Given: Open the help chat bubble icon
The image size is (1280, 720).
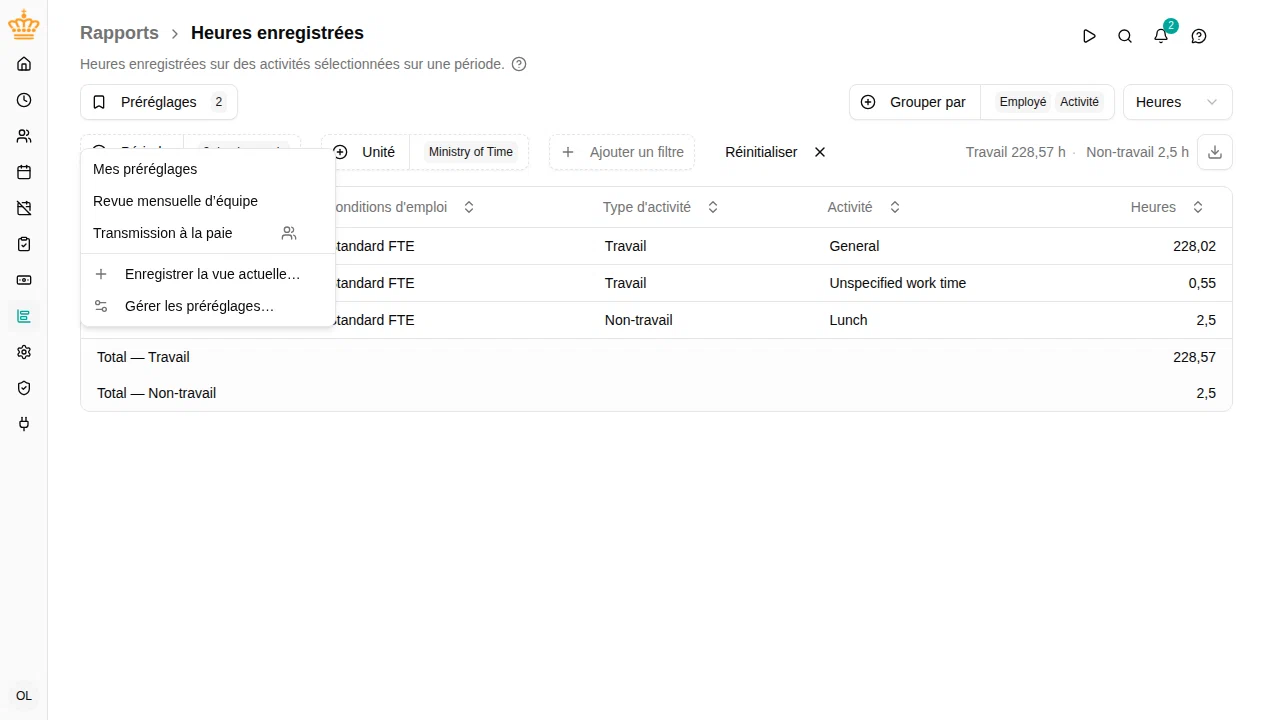Looking at the screenshot, I should [x=1199, y=36].
